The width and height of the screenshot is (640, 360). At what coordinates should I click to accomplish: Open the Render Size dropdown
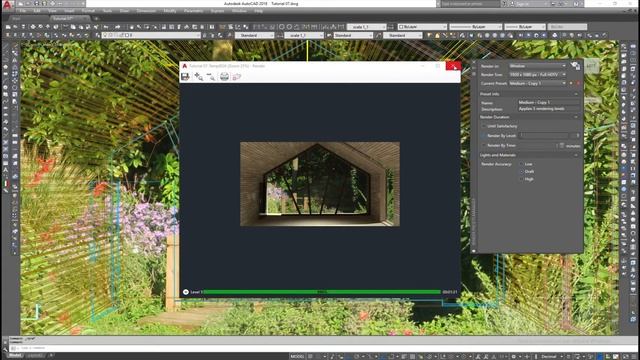[x=538, y=75]
